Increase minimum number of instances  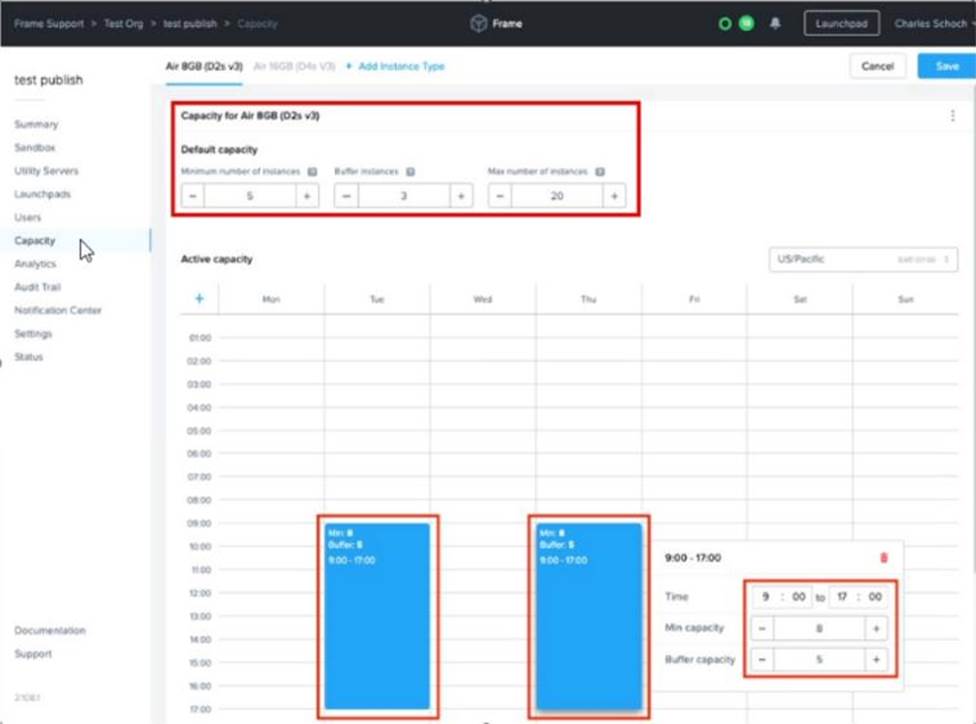(306, 196)
